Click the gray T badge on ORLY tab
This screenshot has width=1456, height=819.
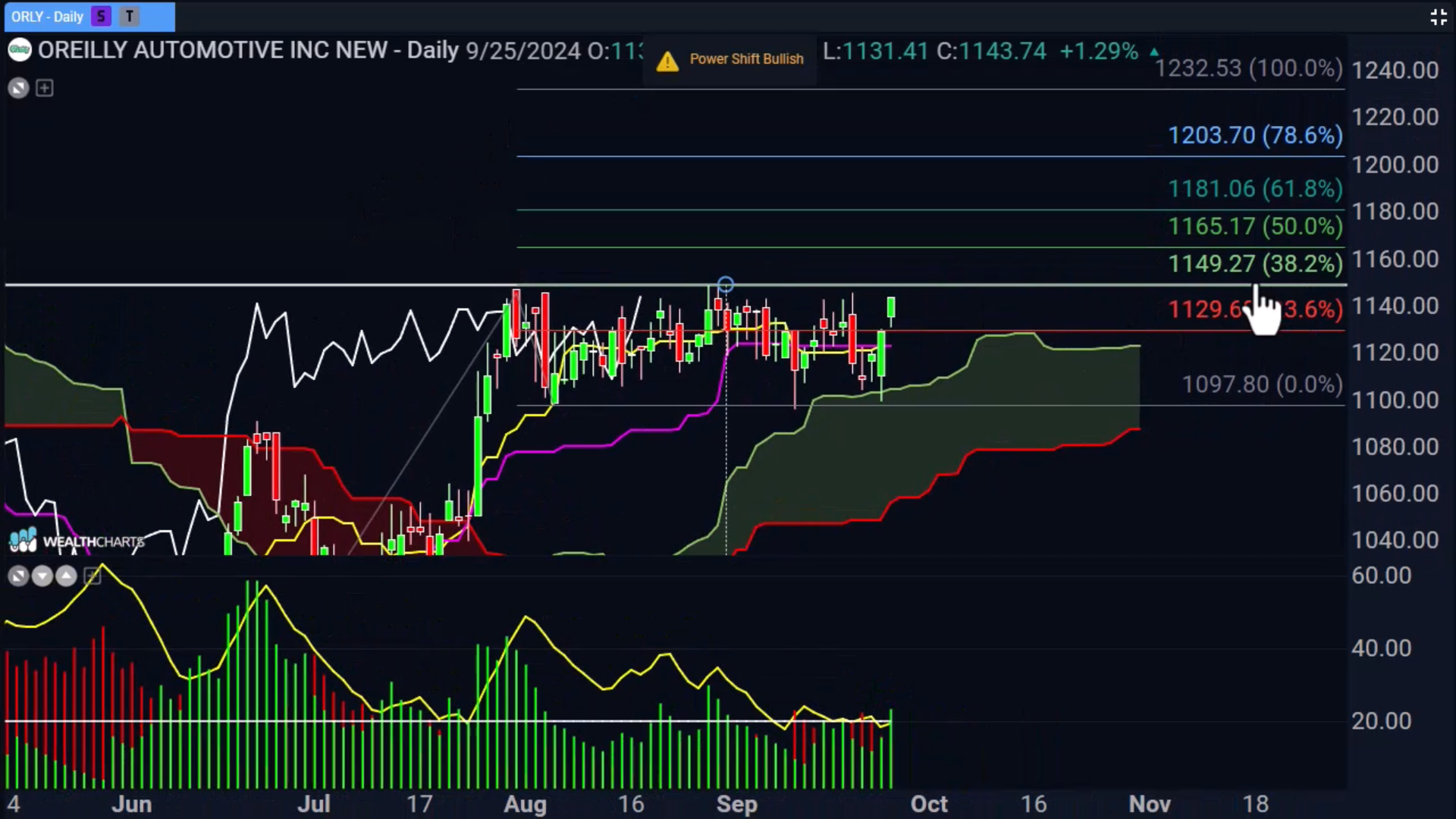130,17
